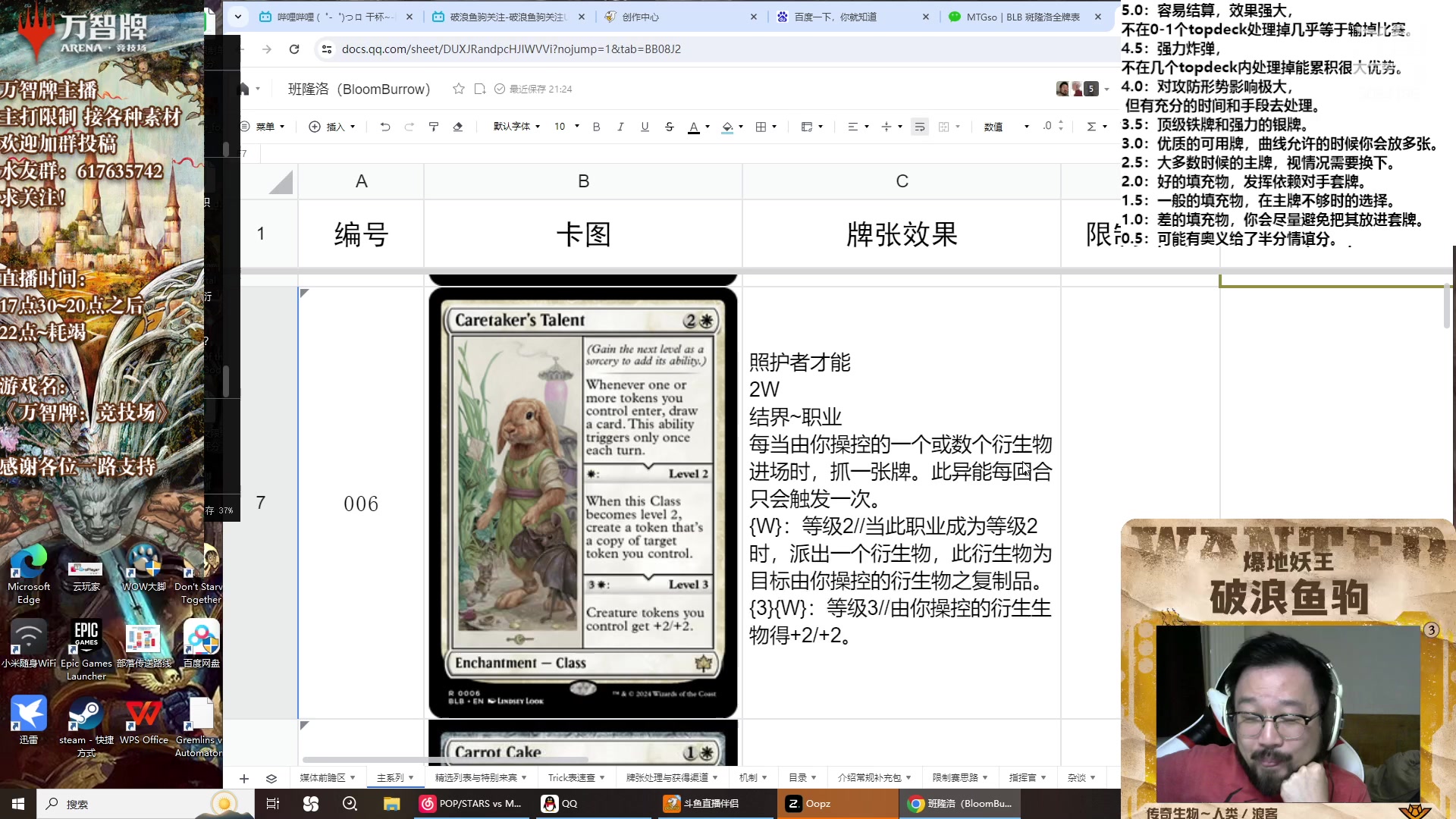The image size is (1456, 819).
Task: Select column B header
Action: click(583, 181)
